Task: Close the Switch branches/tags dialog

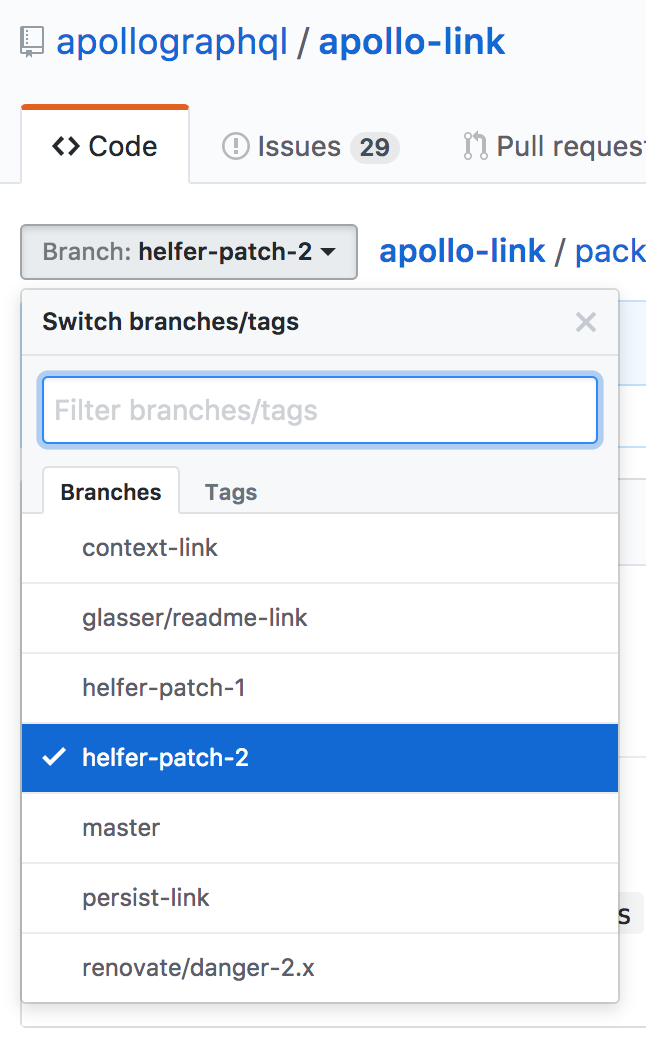Action: [x=584, y=322]
